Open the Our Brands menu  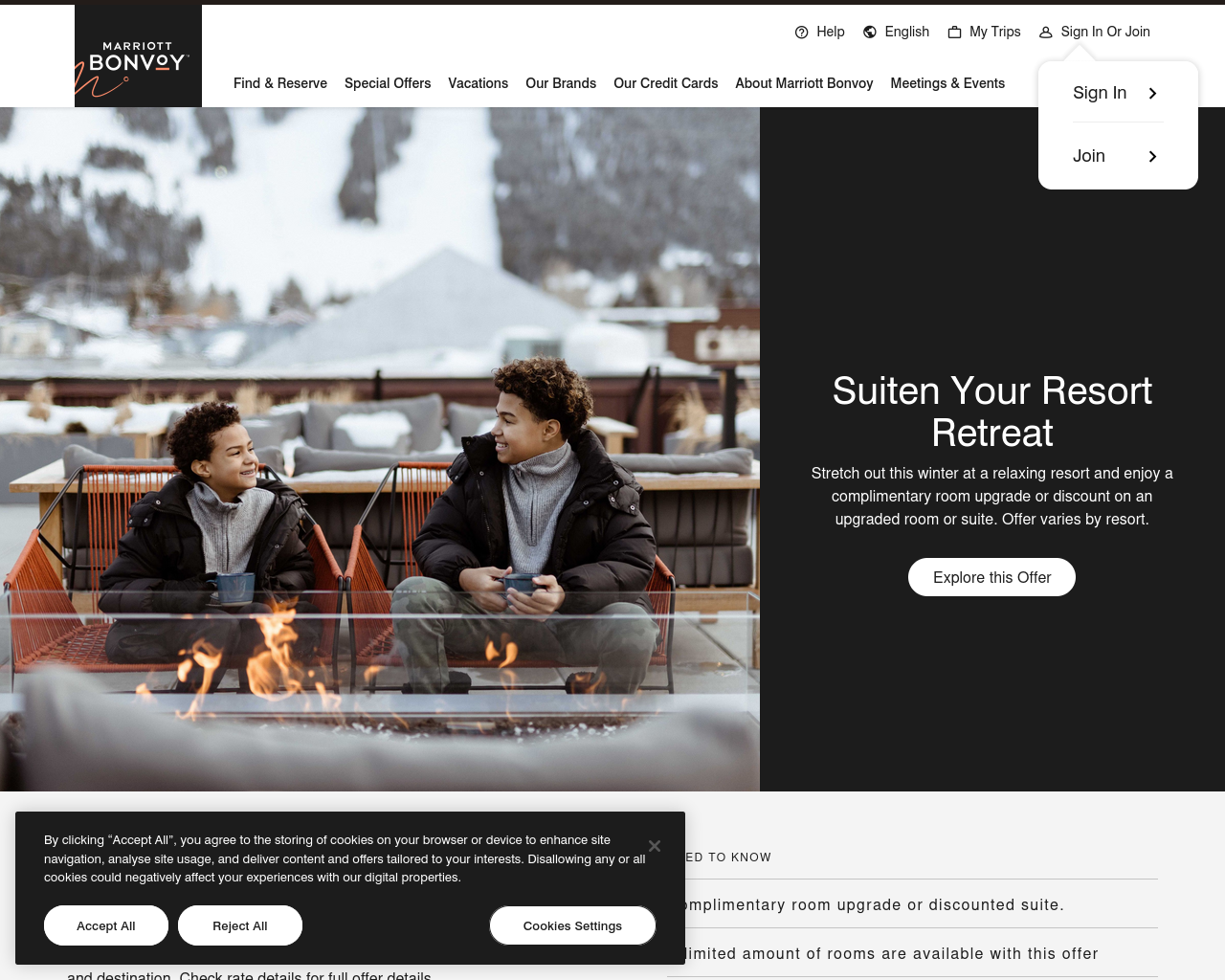(561, 83)
